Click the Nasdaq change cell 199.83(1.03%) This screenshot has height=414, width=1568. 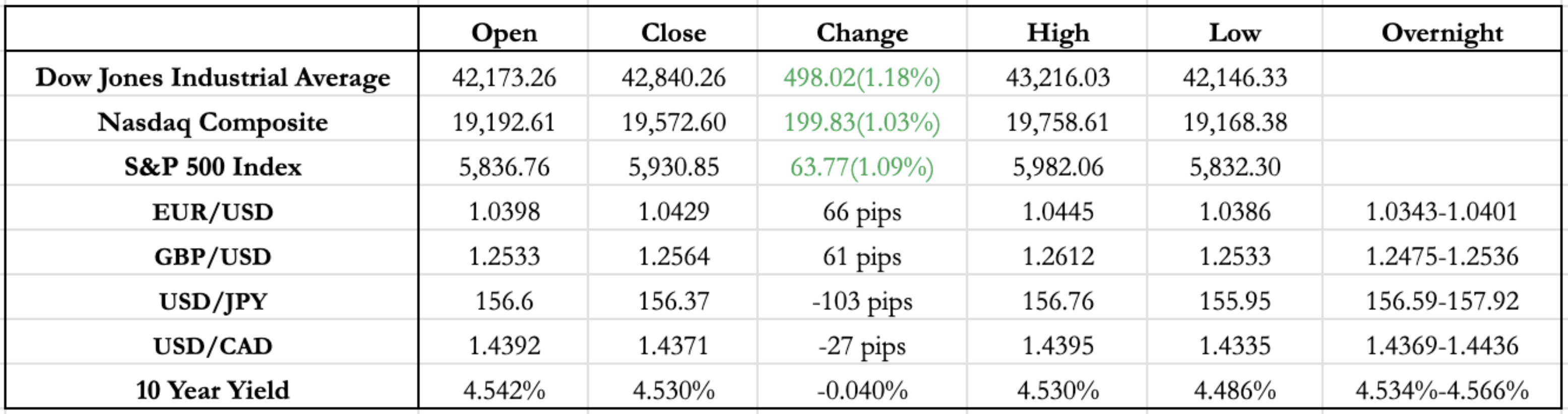(x=862, y=122)
